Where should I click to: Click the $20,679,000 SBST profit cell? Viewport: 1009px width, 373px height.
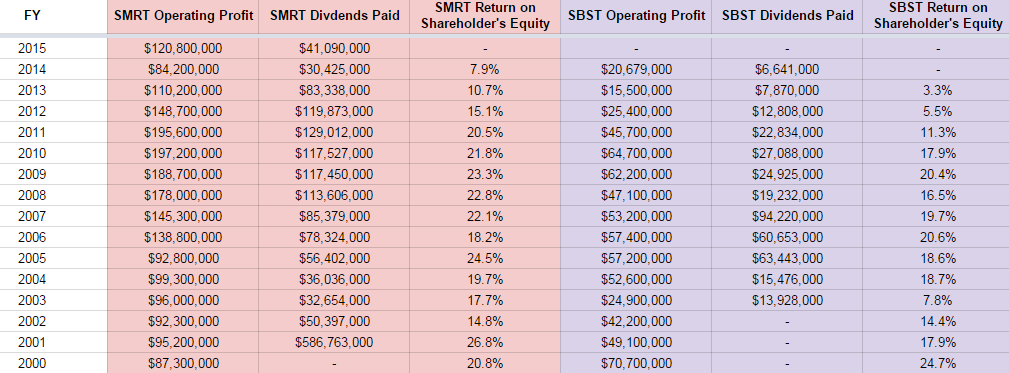tap(636, 69)
